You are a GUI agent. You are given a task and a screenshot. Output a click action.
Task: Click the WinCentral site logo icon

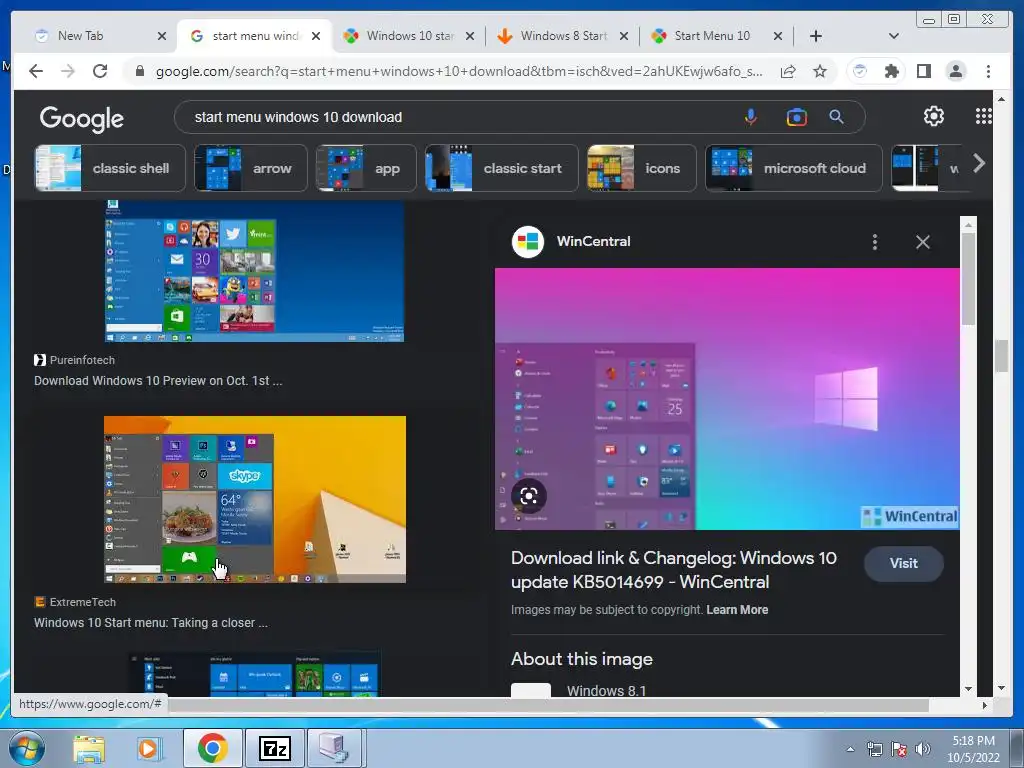528,242
